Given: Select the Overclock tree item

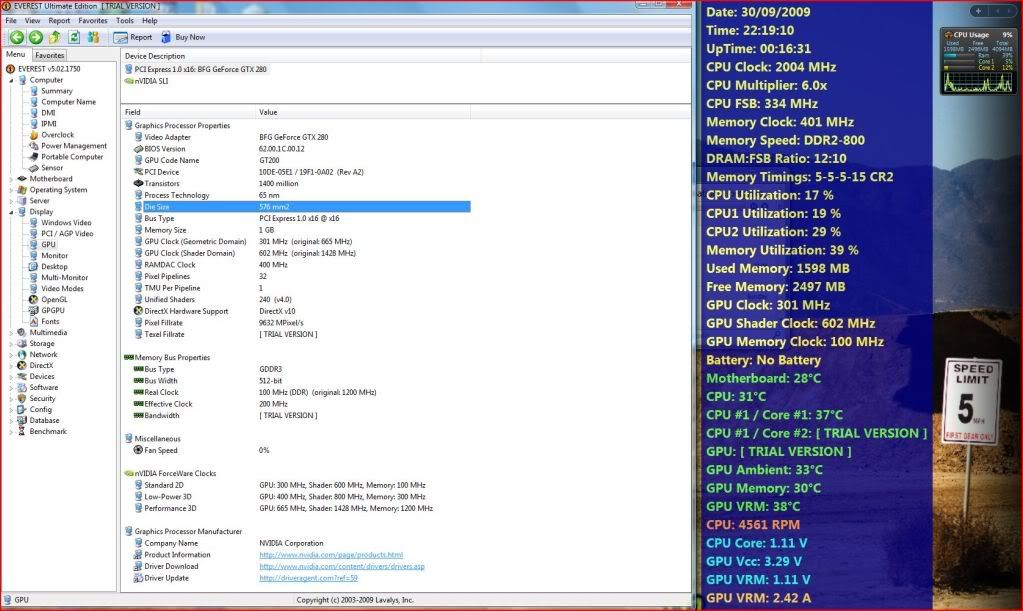Looking at the screenshot, I should click(x=57, y=135).
